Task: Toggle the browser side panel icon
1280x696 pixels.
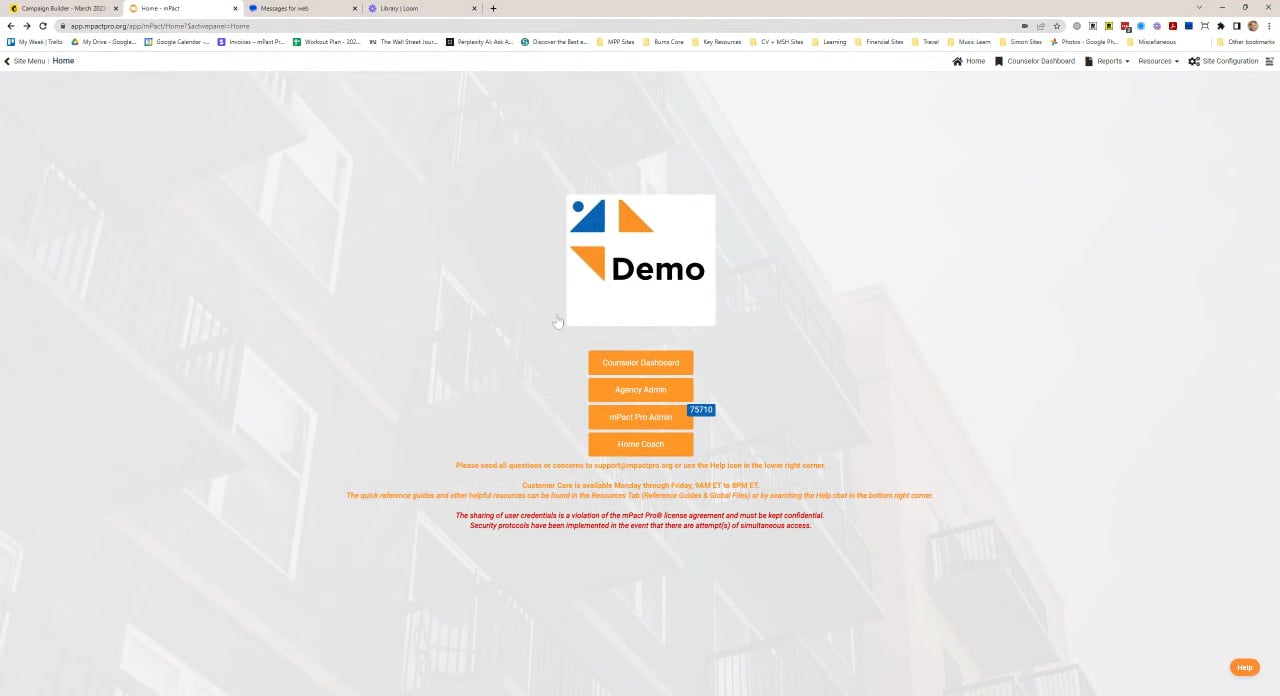Action: coord(1236,26)
